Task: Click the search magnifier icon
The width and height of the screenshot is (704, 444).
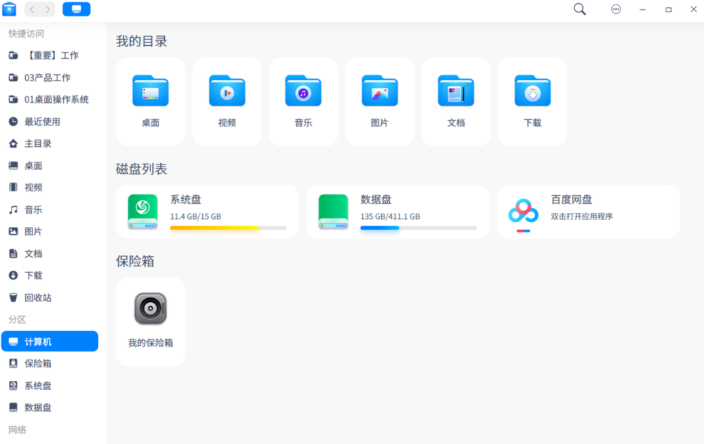Action: point(580,9)
